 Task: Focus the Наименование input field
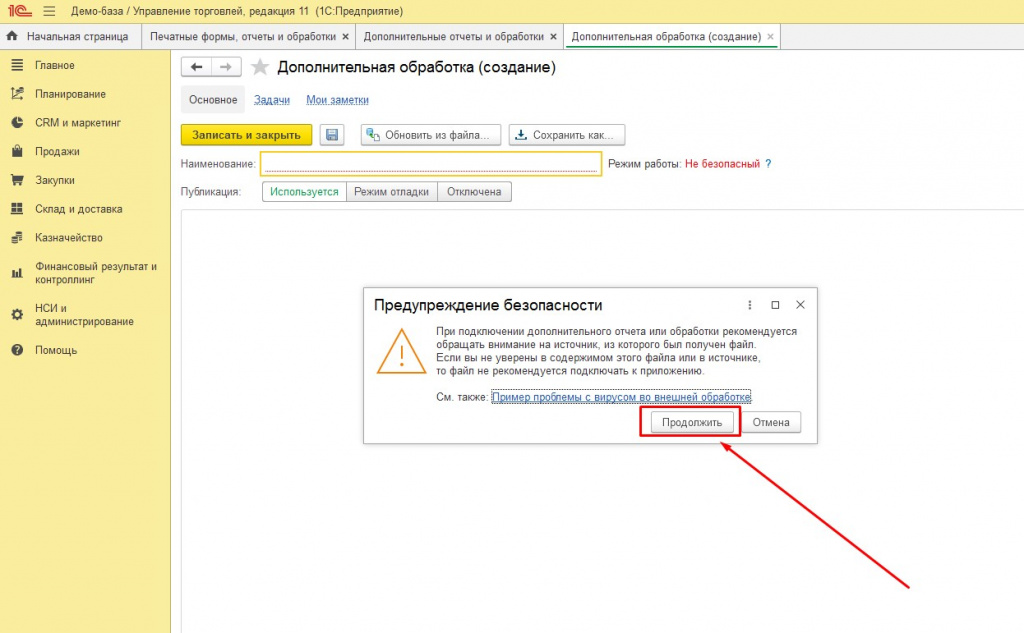[x=431, y=163]
